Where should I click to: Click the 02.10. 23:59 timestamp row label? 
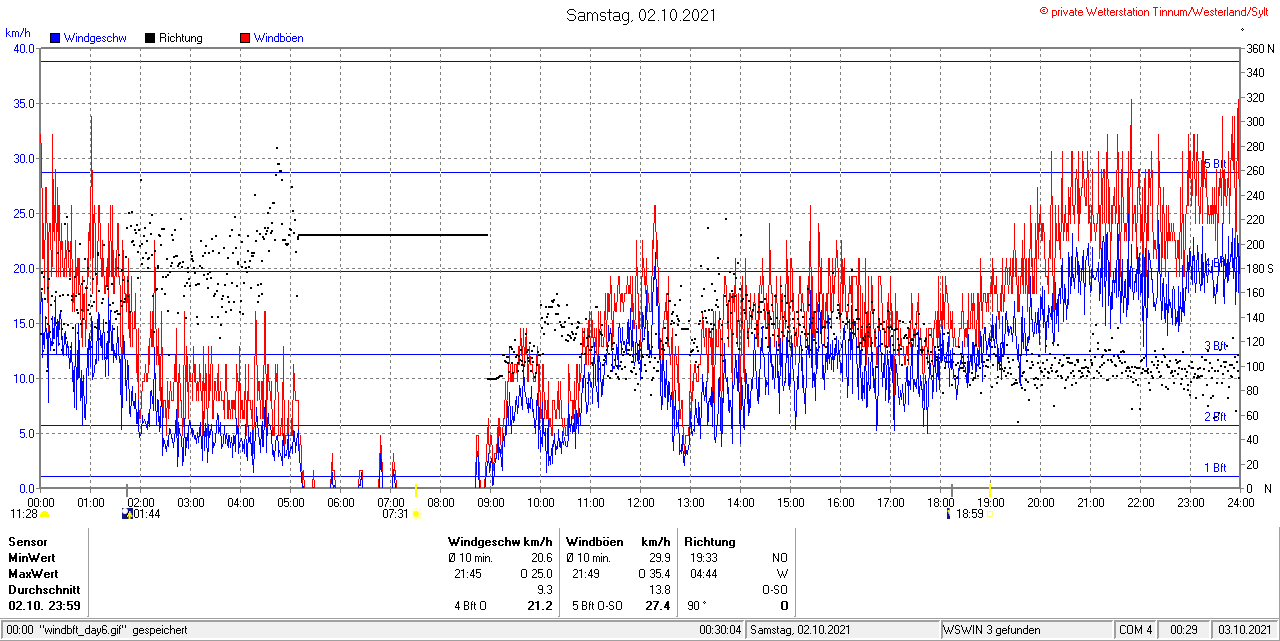(45, 606)
